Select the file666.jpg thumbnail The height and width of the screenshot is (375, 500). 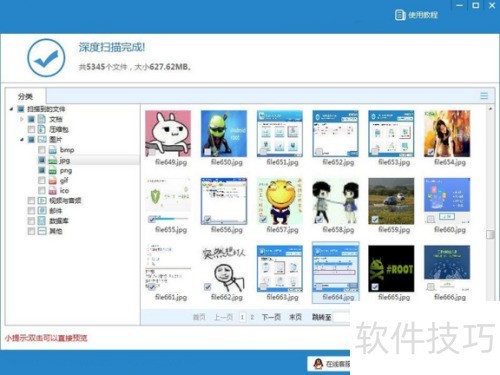point(447,268)
